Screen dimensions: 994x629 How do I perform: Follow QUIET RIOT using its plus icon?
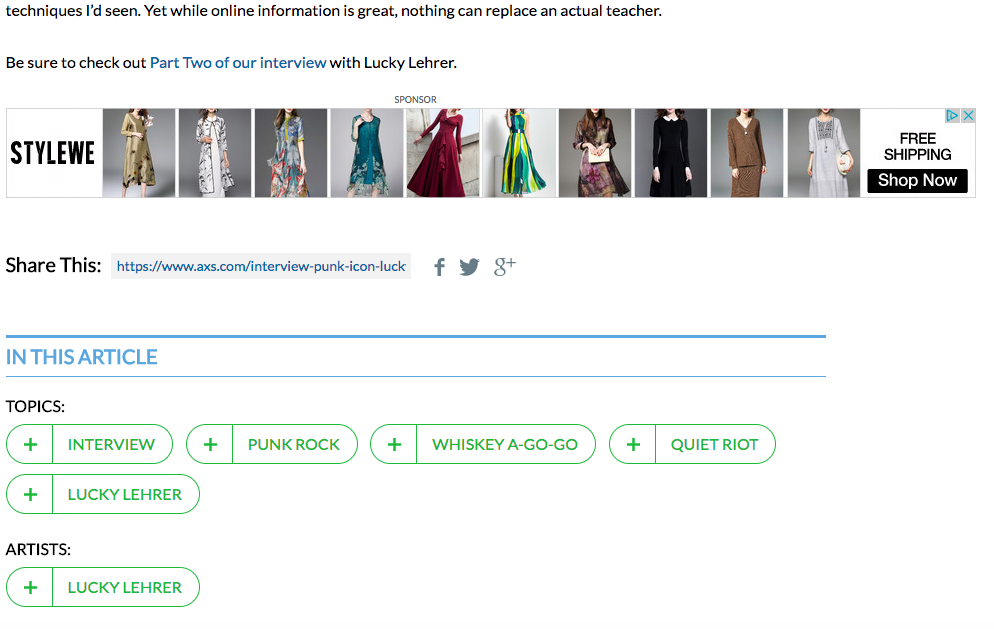tap(633, 444)
